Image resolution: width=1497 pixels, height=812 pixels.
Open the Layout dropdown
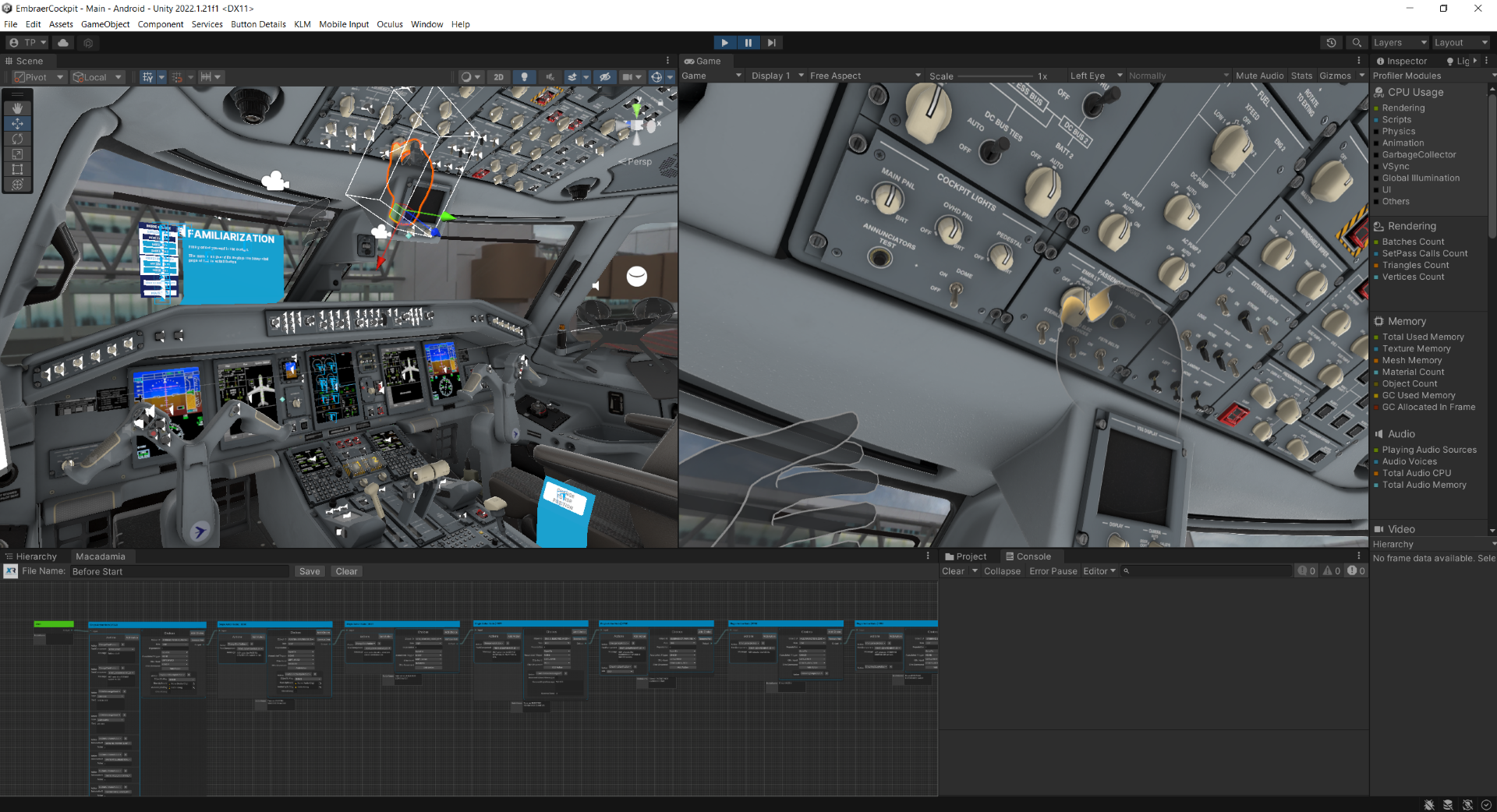point(1460,43)
